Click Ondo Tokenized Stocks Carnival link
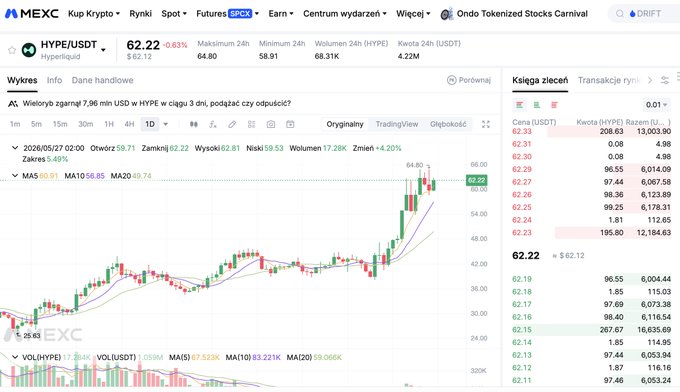Screen dimensions: 680x392 pyautogui.click(x=522, y=14)
